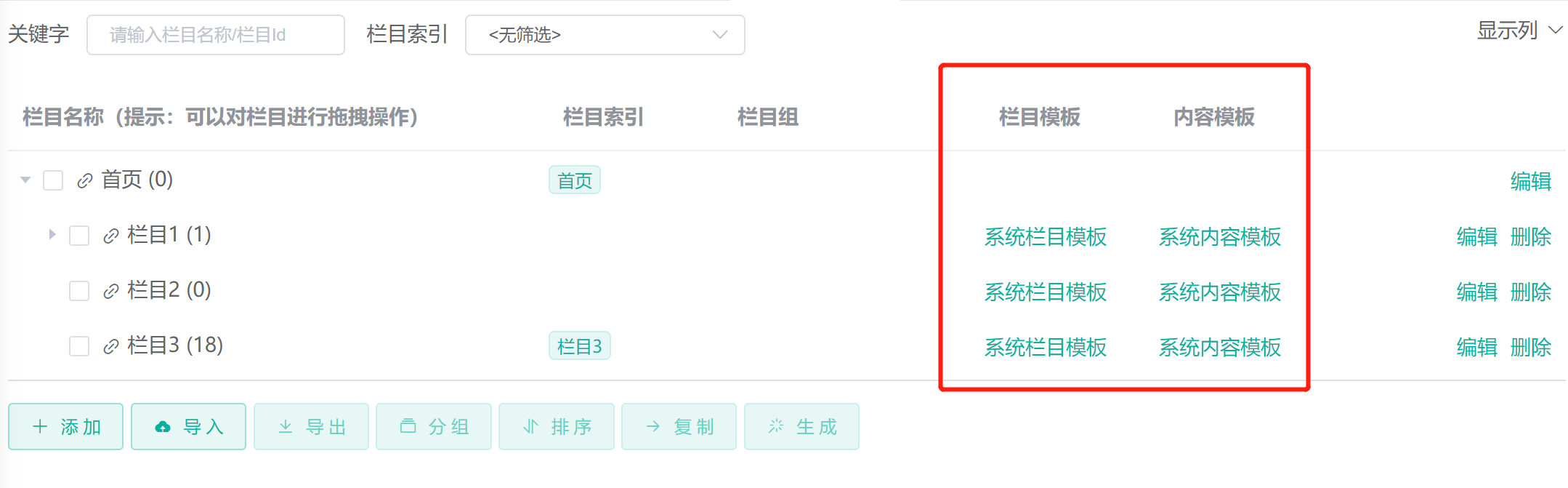
Task: Click 编辑 on the 首页 row
Action: pyautogui.click(x=1530, y=181)
